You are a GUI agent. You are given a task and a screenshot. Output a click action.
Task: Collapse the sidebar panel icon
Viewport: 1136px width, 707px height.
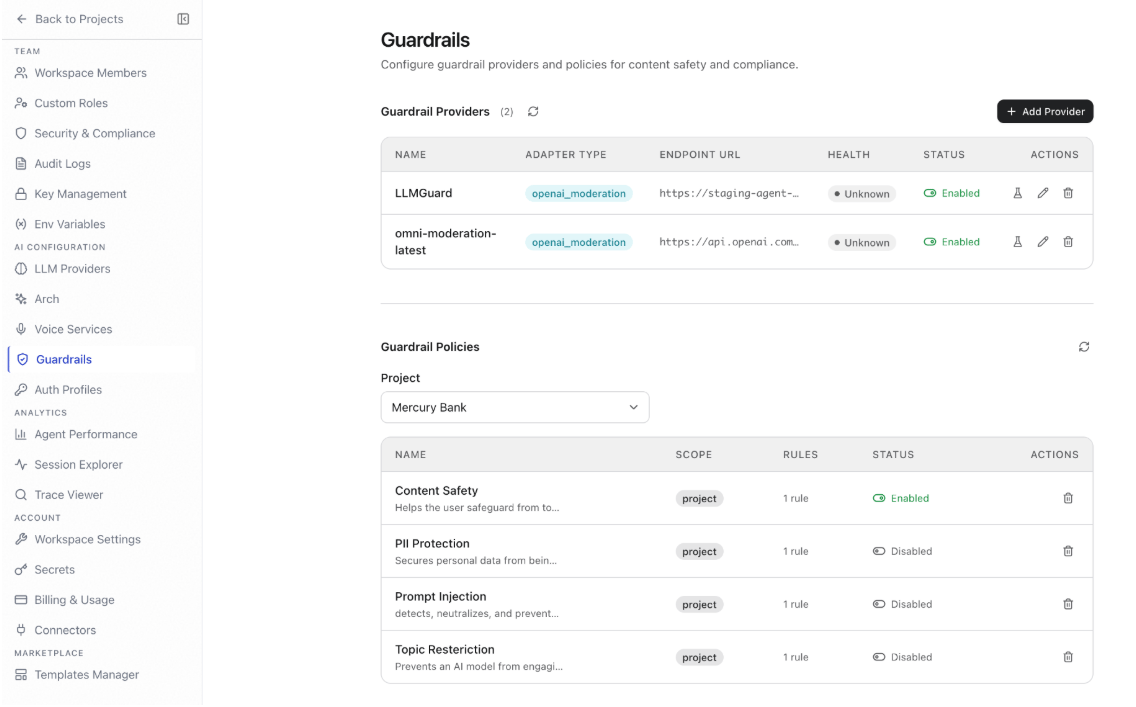[x=183, y=19]
